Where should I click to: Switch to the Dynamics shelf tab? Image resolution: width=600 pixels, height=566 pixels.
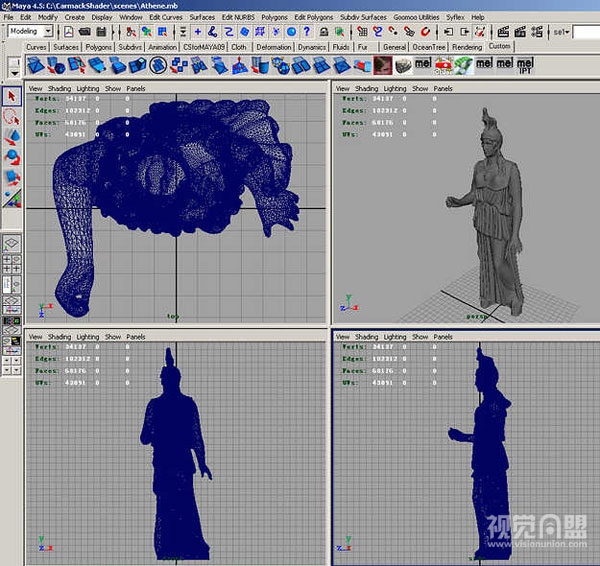tap(311, 47)
